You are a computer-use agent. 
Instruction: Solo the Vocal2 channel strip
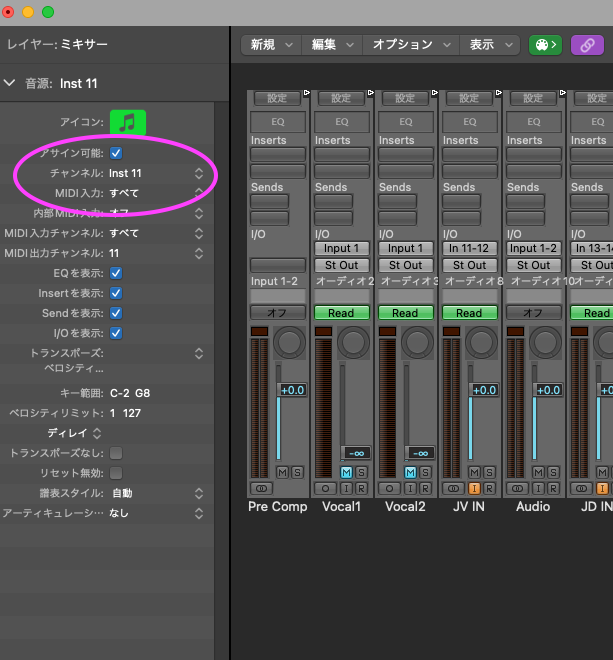tap(425, 472)
